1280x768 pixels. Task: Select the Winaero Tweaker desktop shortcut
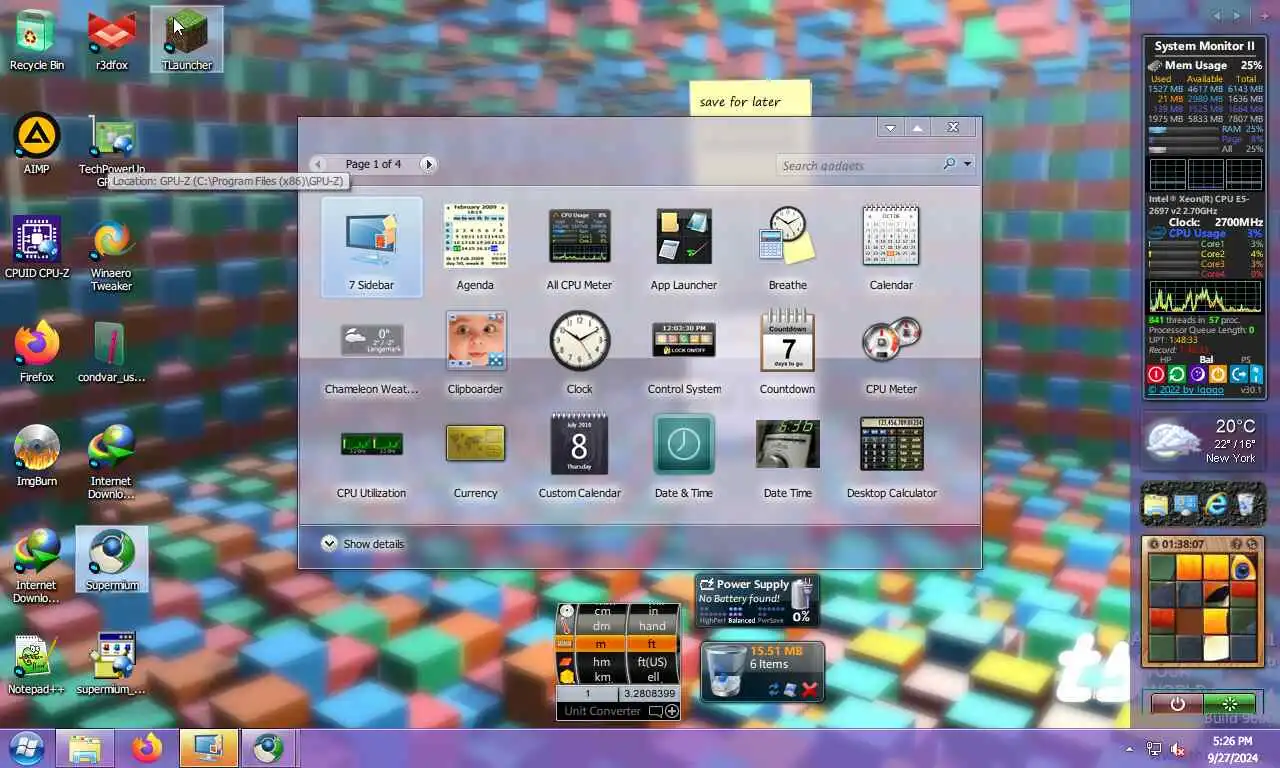click(x=112, y=255)
